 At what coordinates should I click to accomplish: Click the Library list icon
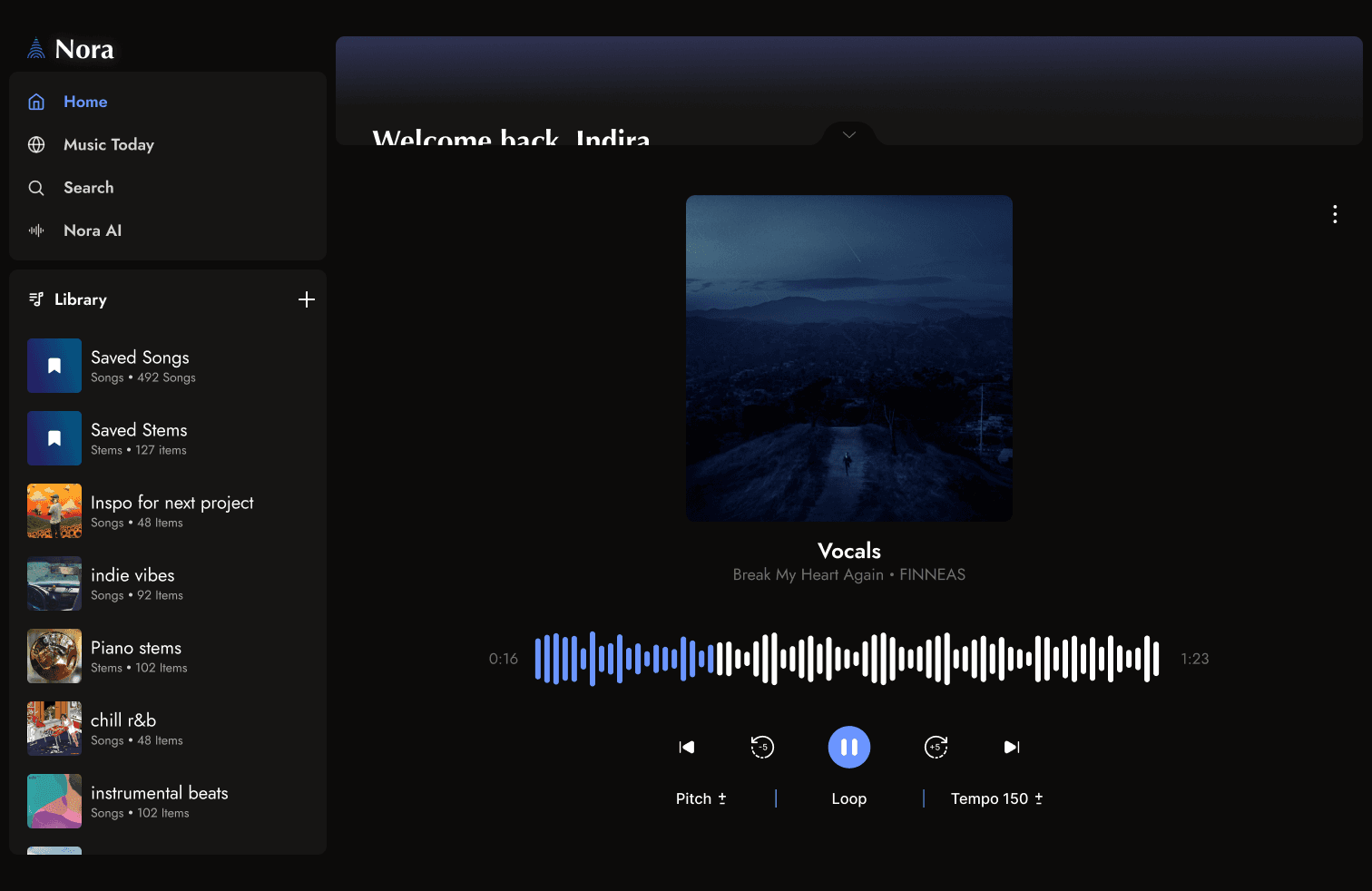[36, 299]
